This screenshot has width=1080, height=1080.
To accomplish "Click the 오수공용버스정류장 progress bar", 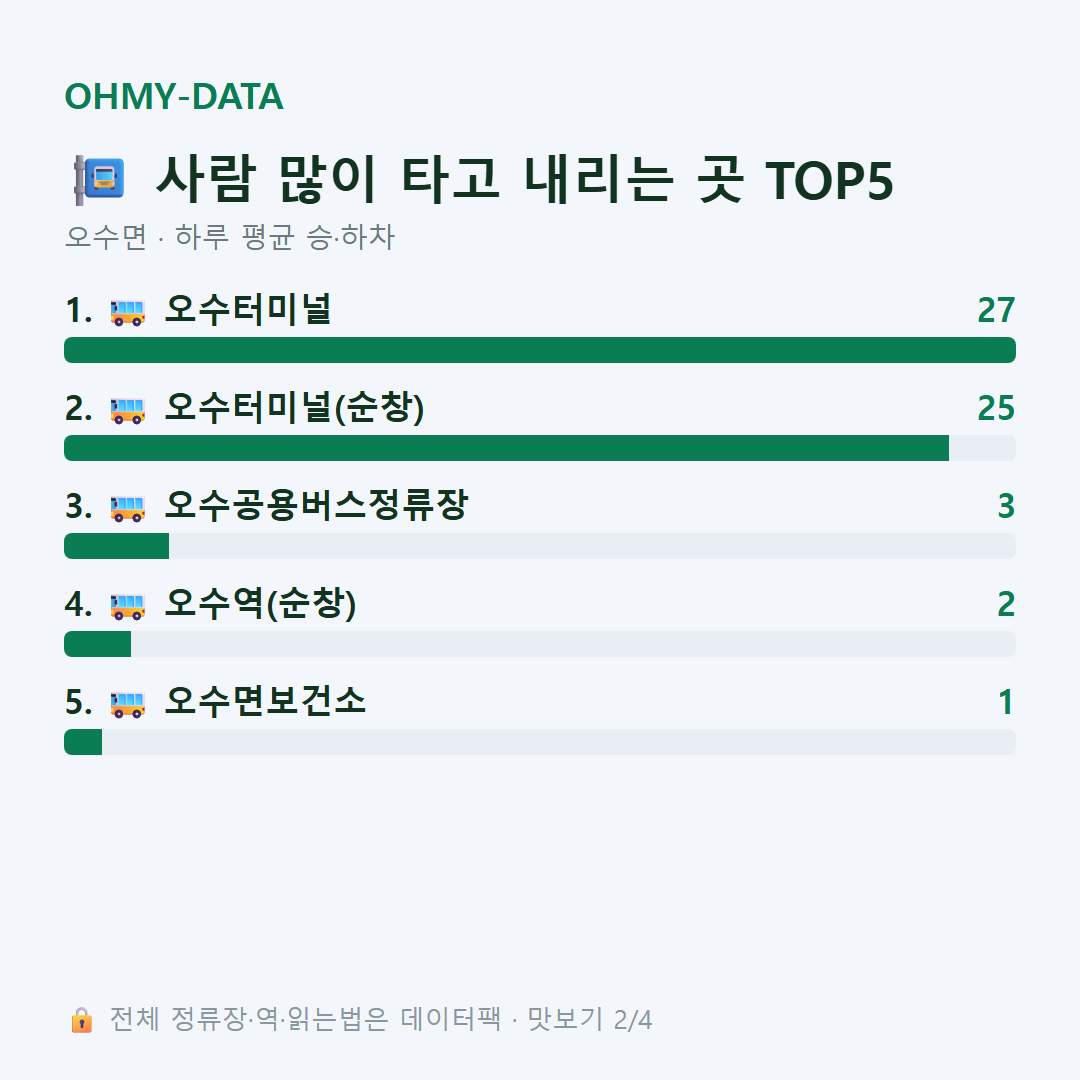I will (x=540, y=546).
